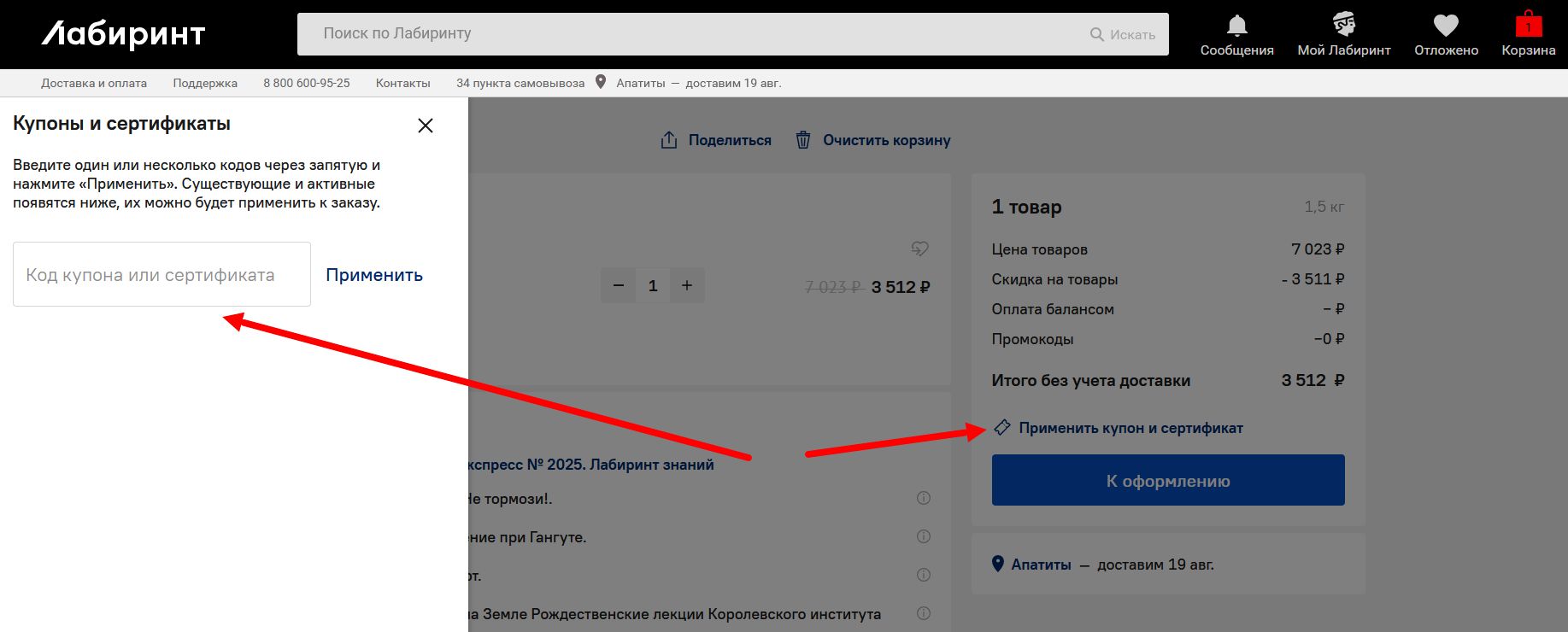Viewport: 1568px width, 632px height.
Task: Click Итого без учета доставки label
Action: coord(1090,381)
